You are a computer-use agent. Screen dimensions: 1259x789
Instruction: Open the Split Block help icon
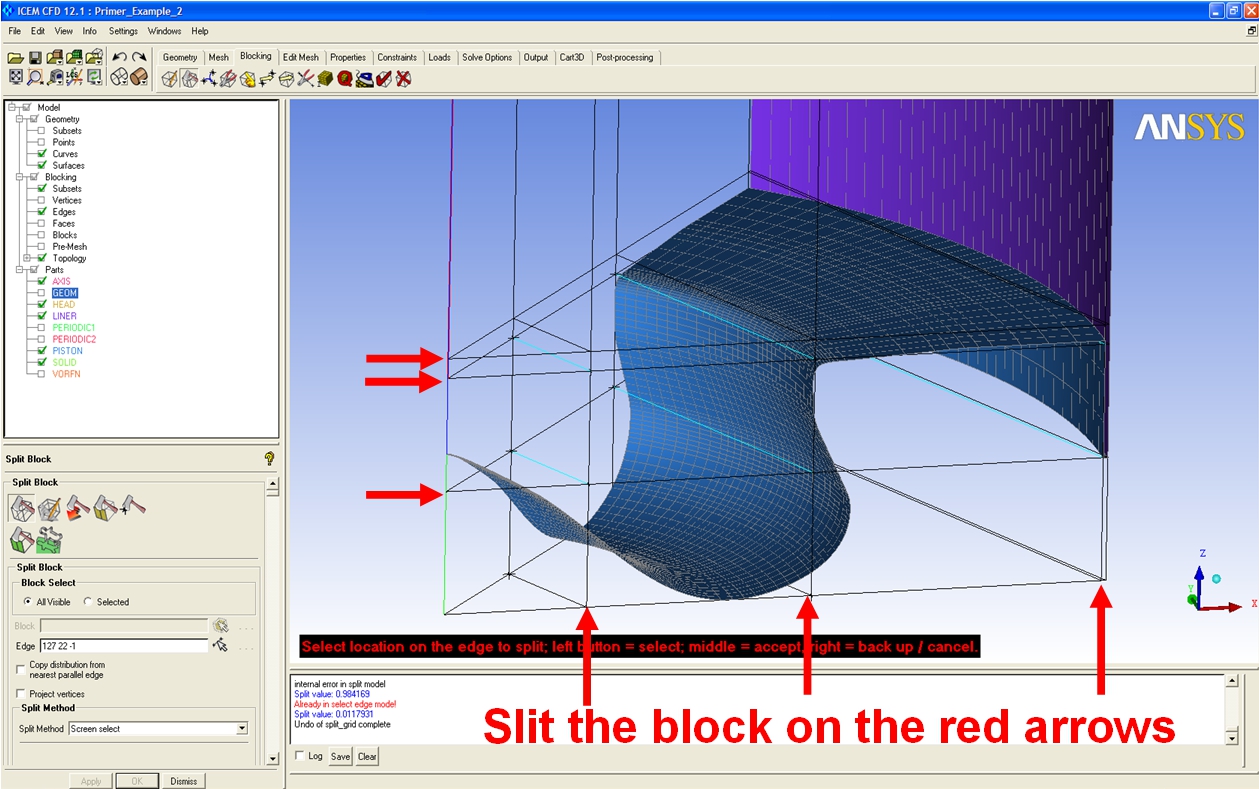269,459
